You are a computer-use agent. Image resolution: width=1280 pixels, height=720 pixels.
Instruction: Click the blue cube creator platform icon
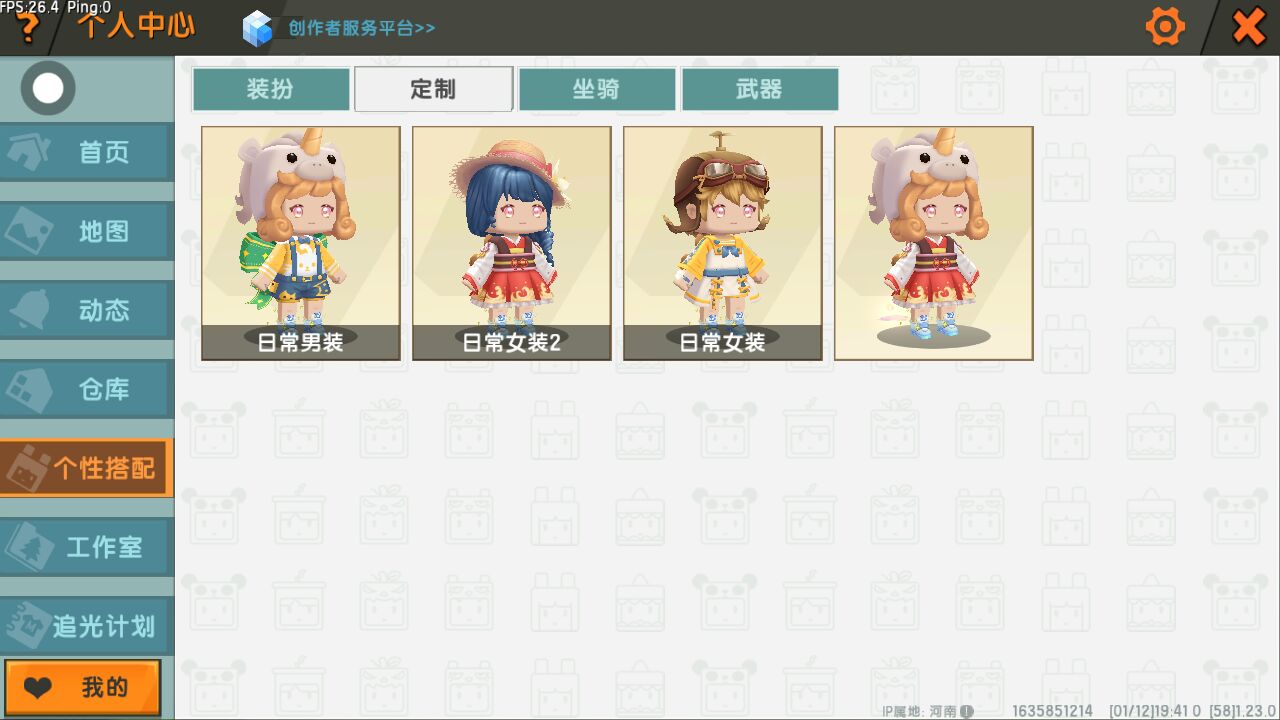(258, 28)
